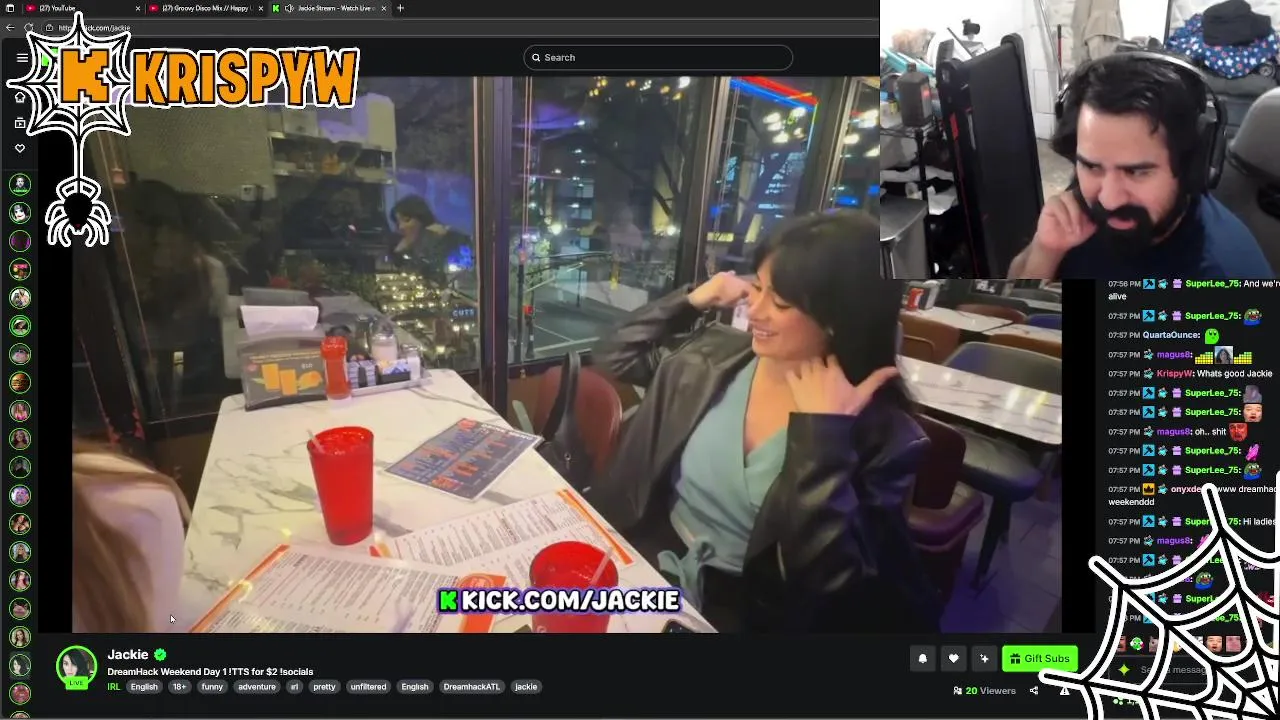This screenshot has height=720, width=1280.
Task: Follow Jackie using the heart button
Action: (953, 658)
